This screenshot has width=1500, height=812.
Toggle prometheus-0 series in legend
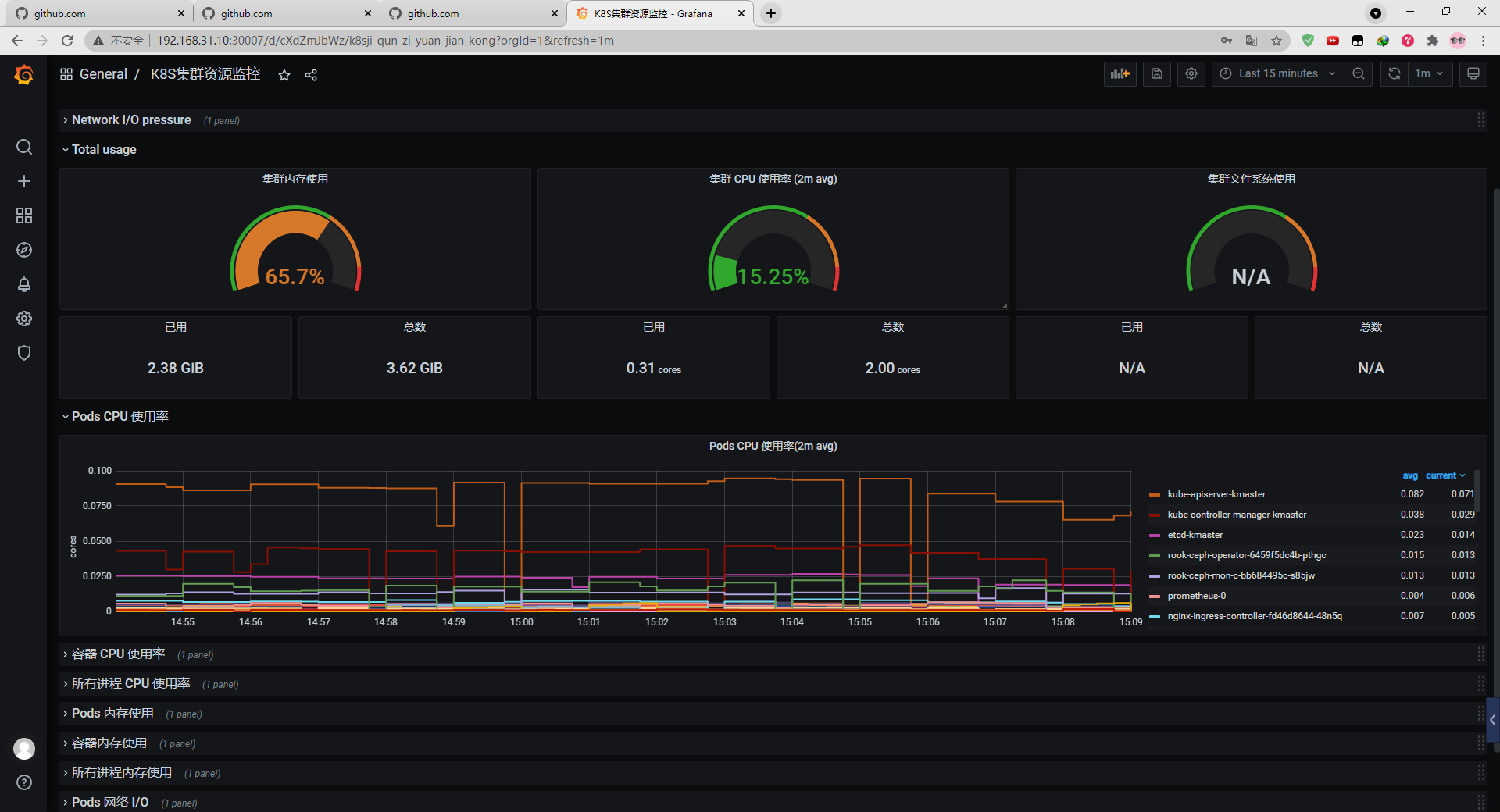[x=1196, y=596]
